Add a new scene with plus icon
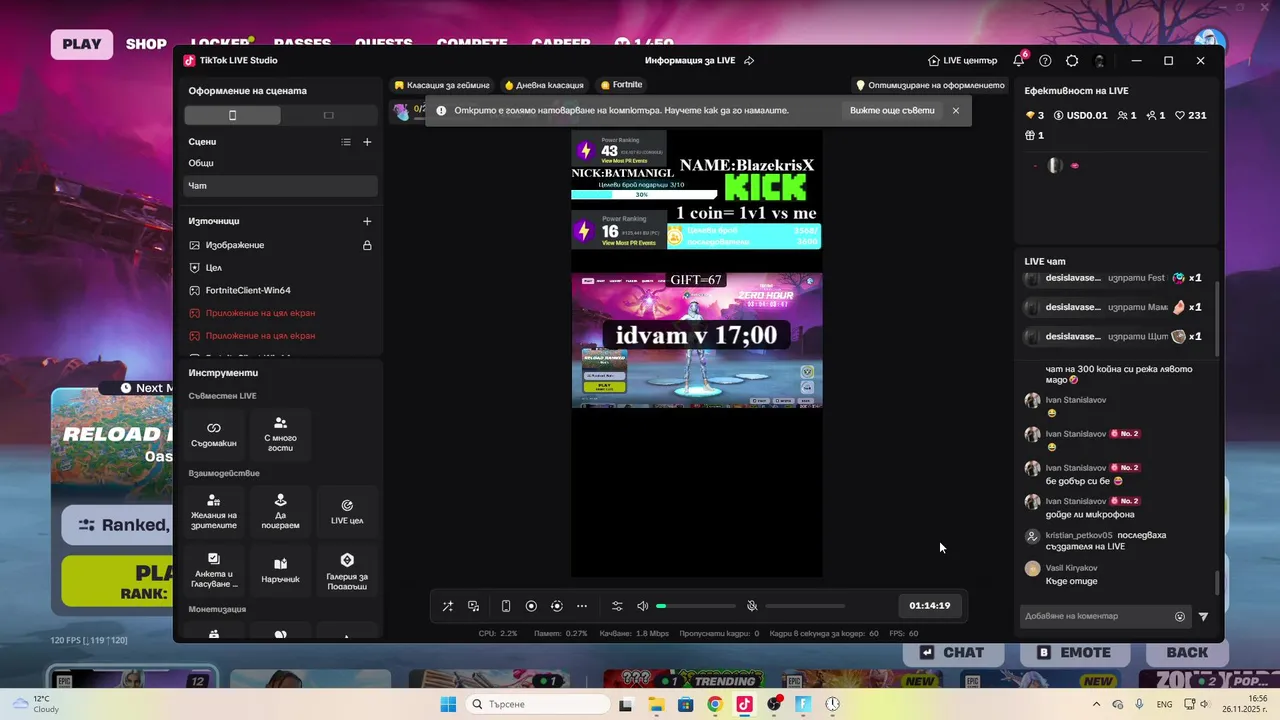 click(367, 142)
